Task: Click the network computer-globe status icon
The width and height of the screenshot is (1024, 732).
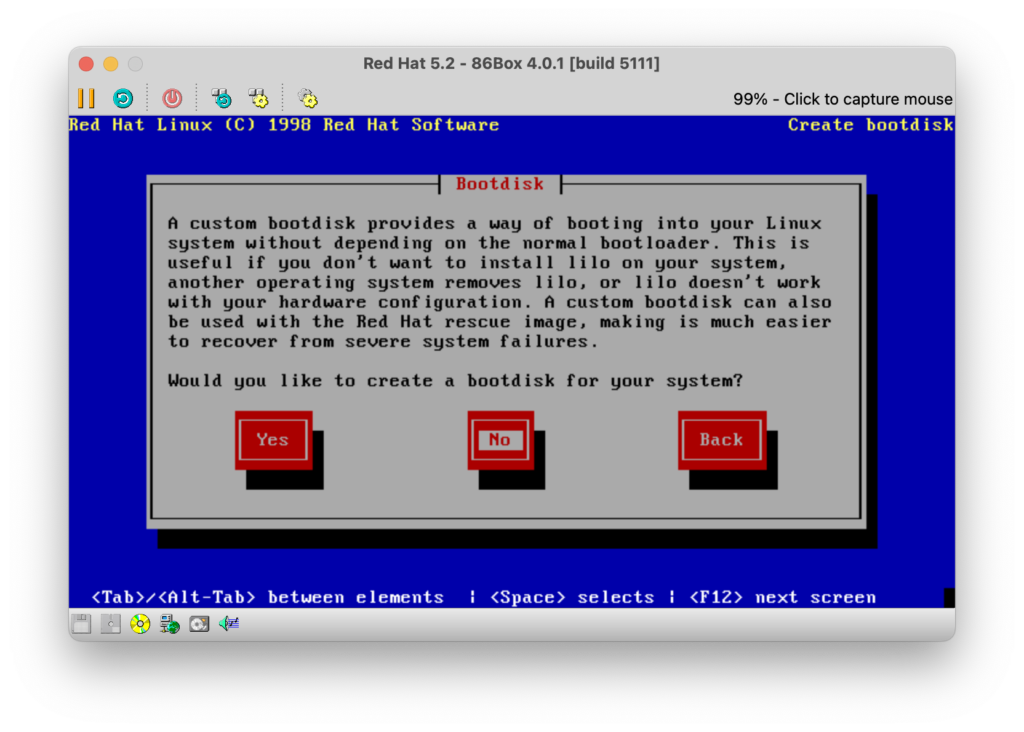Action: [x=170, y=624]
